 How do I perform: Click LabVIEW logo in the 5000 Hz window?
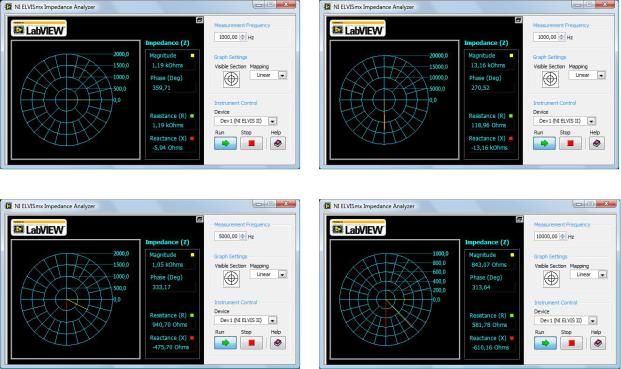[39, 228]
